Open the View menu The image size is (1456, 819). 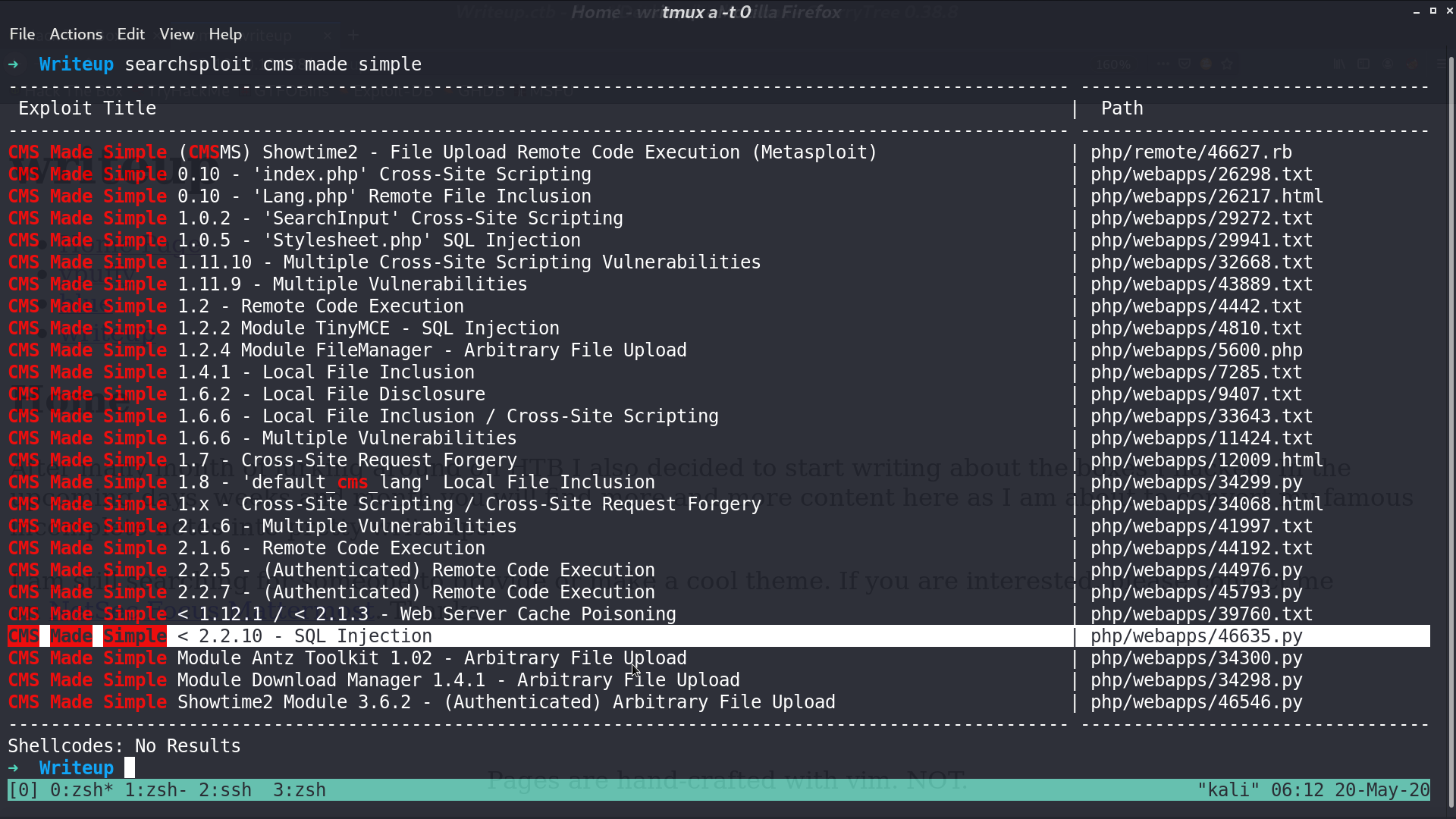point(177,34)
